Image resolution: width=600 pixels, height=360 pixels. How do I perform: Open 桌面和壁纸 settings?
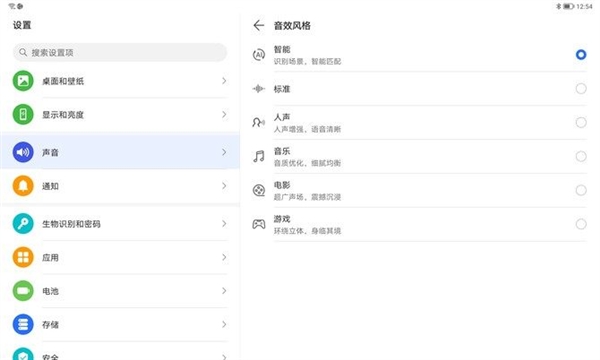coord(120,81)
